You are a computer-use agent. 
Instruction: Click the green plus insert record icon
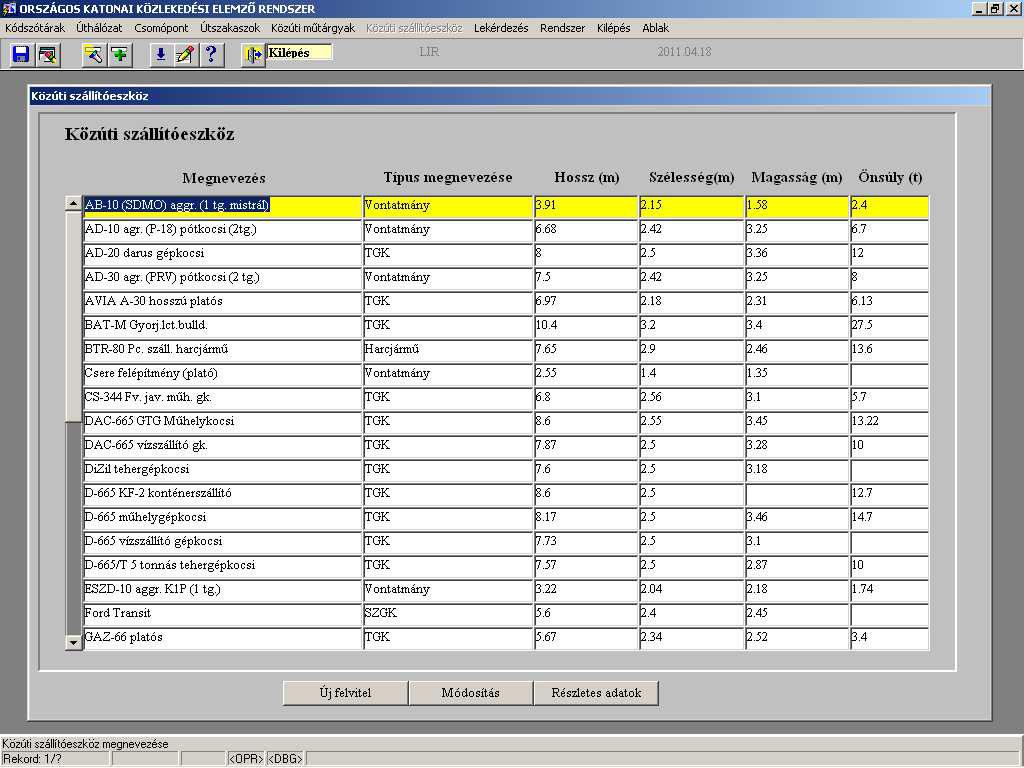click(120, 54)
